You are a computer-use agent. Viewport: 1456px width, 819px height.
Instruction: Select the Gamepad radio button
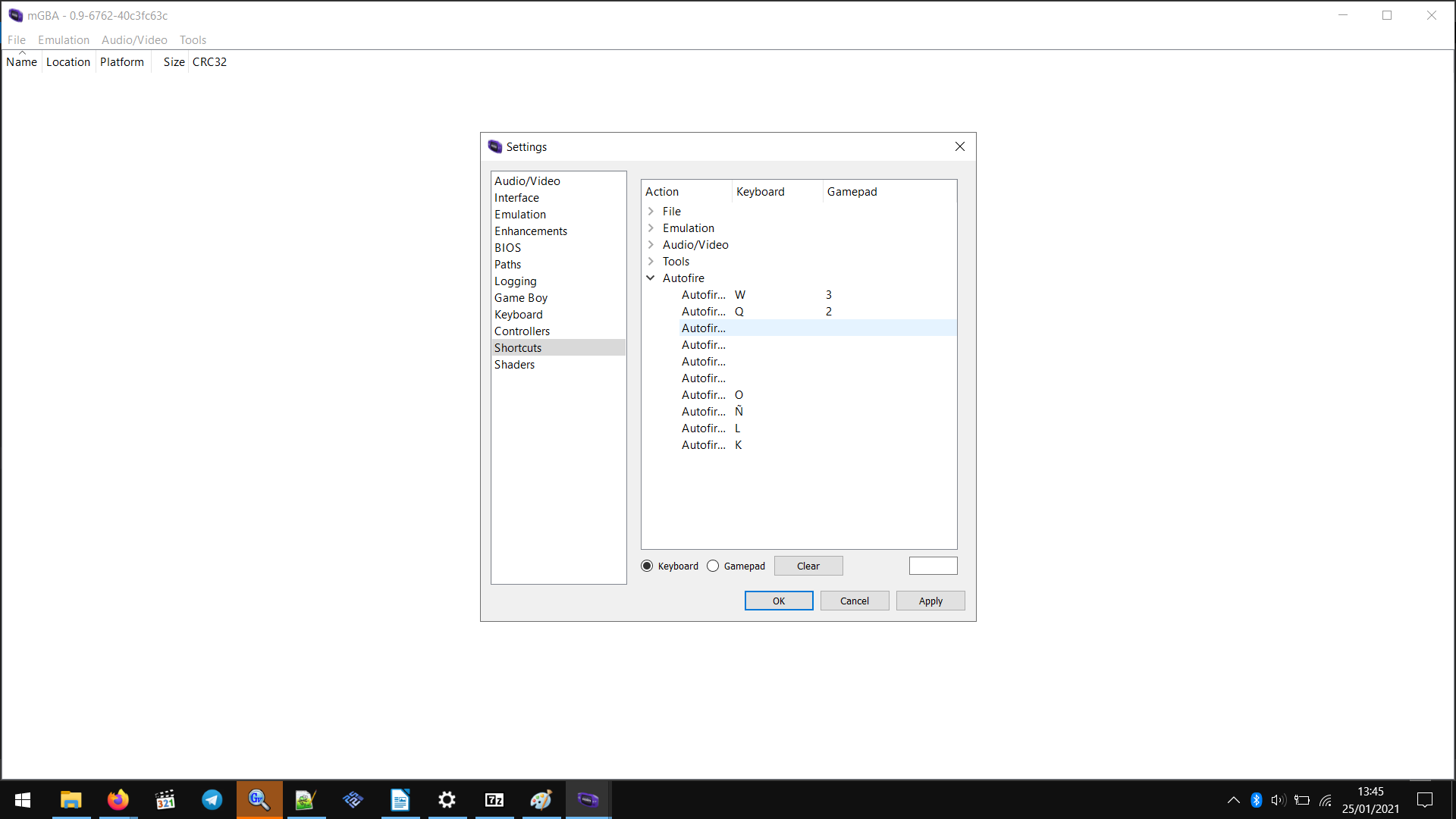click(x=713, y=566)
